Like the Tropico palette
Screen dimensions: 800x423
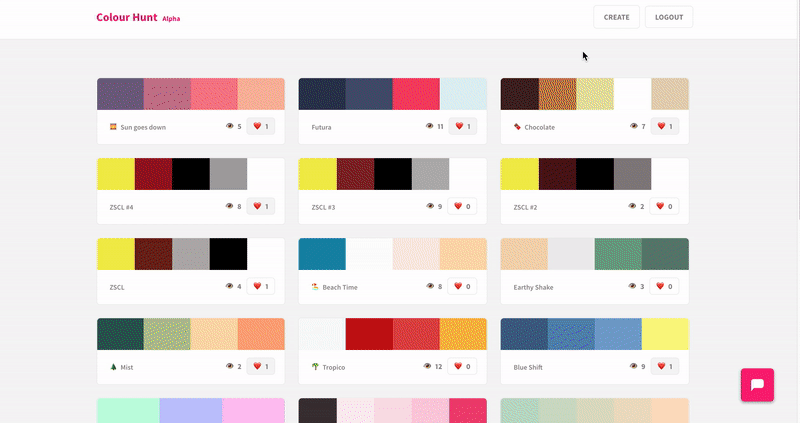(462, 366)
